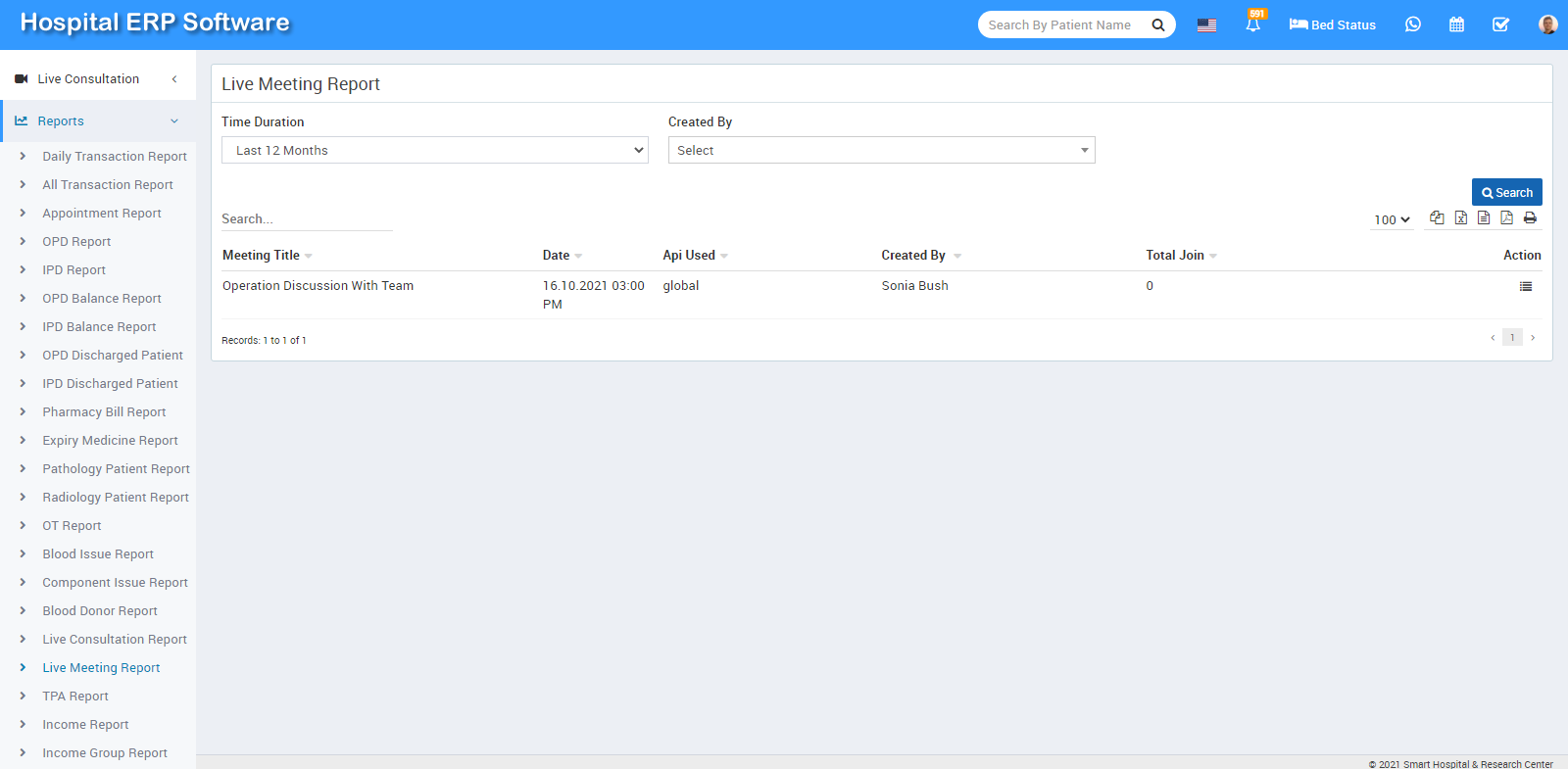Open Bed Status link in header

pyautogui.click(x=1332, y=24)
